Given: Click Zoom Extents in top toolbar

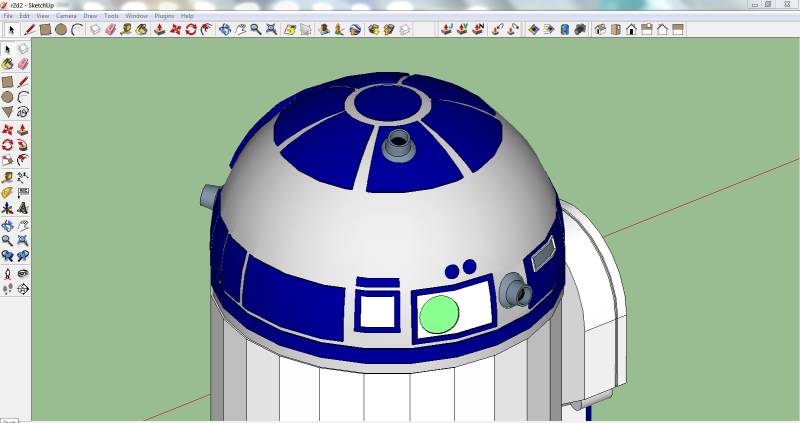Looking at the screenshot, I should click(271, 30).
